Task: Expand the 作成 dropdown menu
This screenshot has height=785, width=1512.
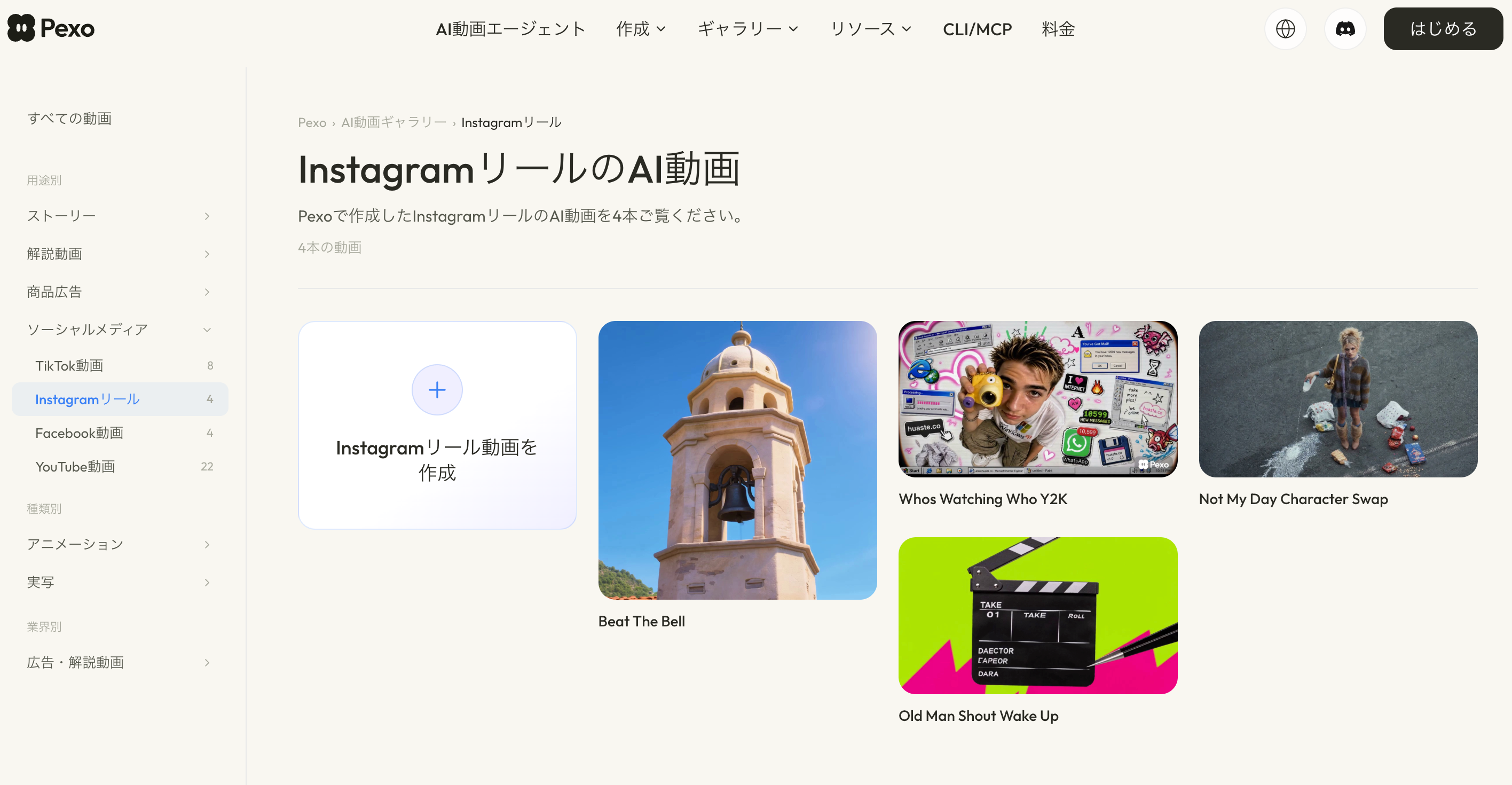Action: coord(641,29)
